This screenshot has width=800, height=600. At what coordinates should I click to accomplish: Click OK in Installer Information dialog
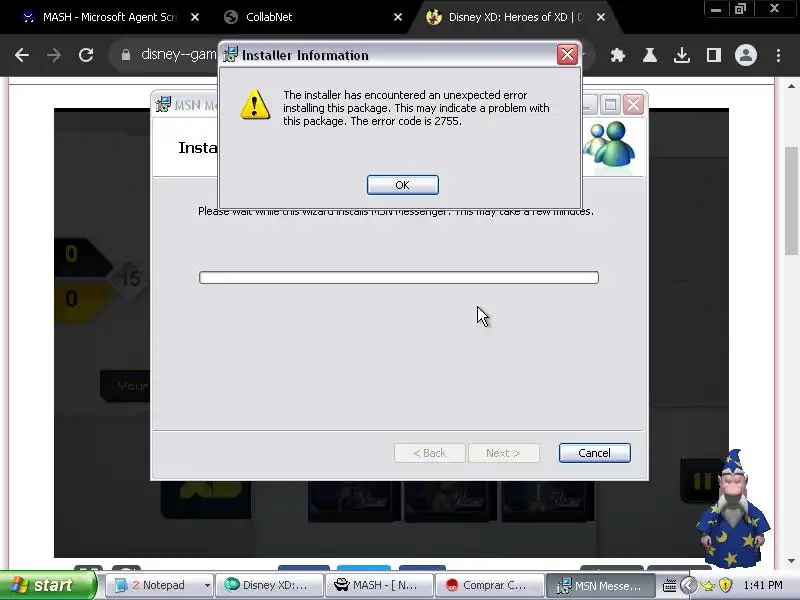coord(403,185)
